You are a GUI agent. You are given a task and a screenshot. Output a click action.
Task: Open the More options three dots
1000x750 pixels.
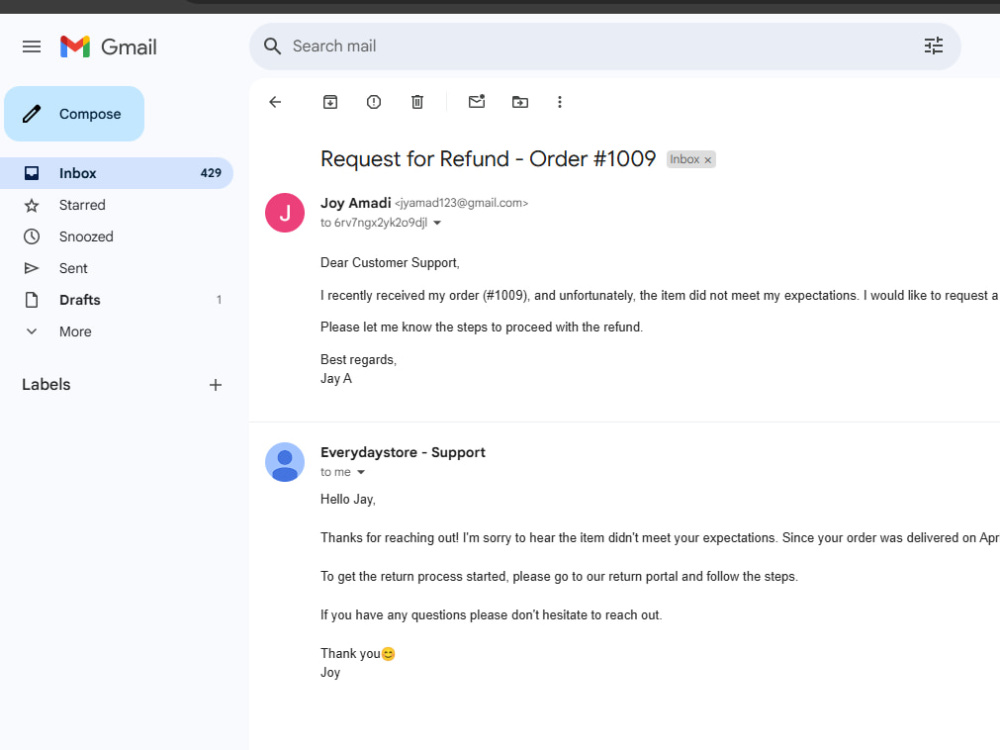coord(559,102)
